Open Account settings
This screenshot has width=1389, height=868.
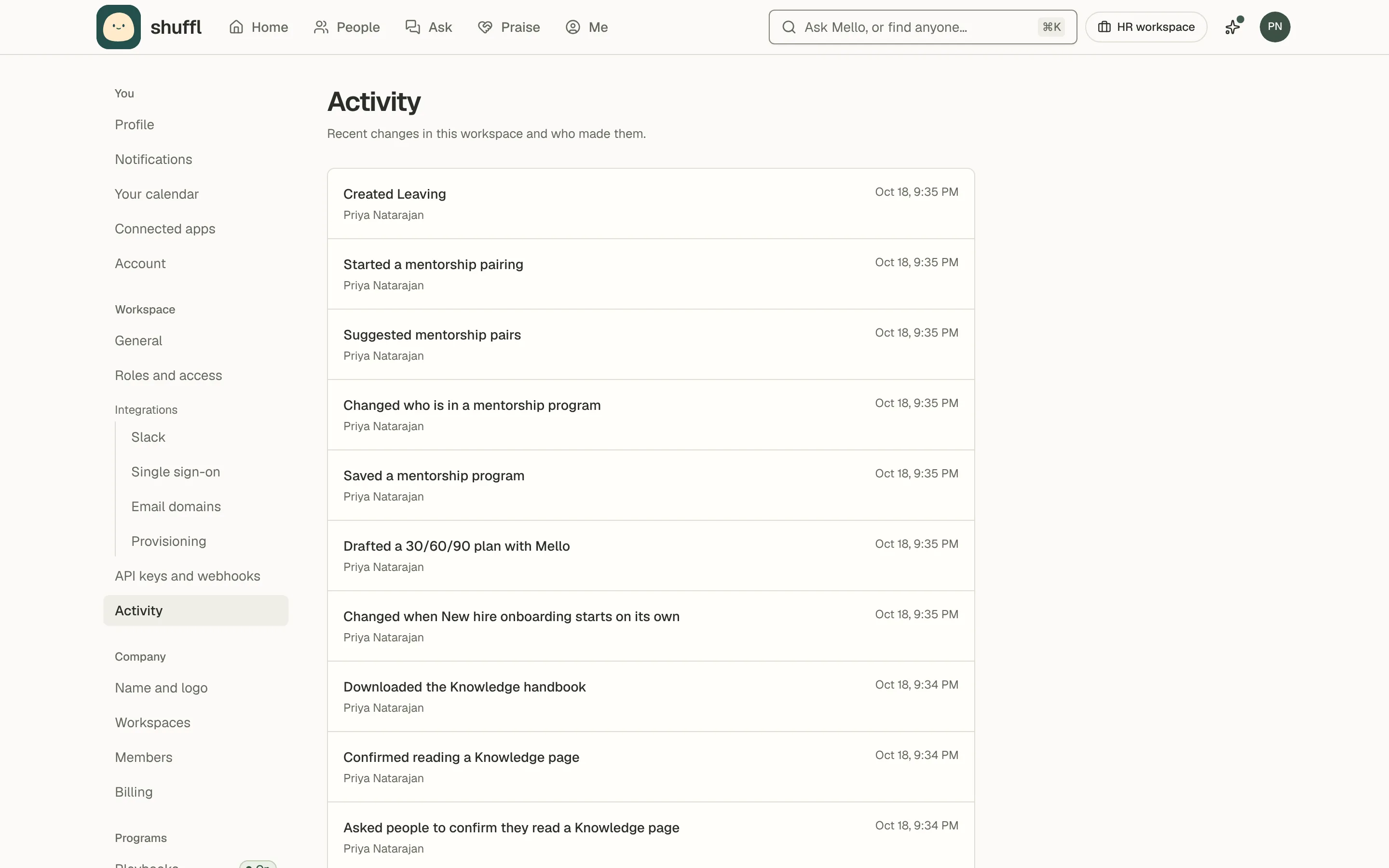(x=196, y=263)
